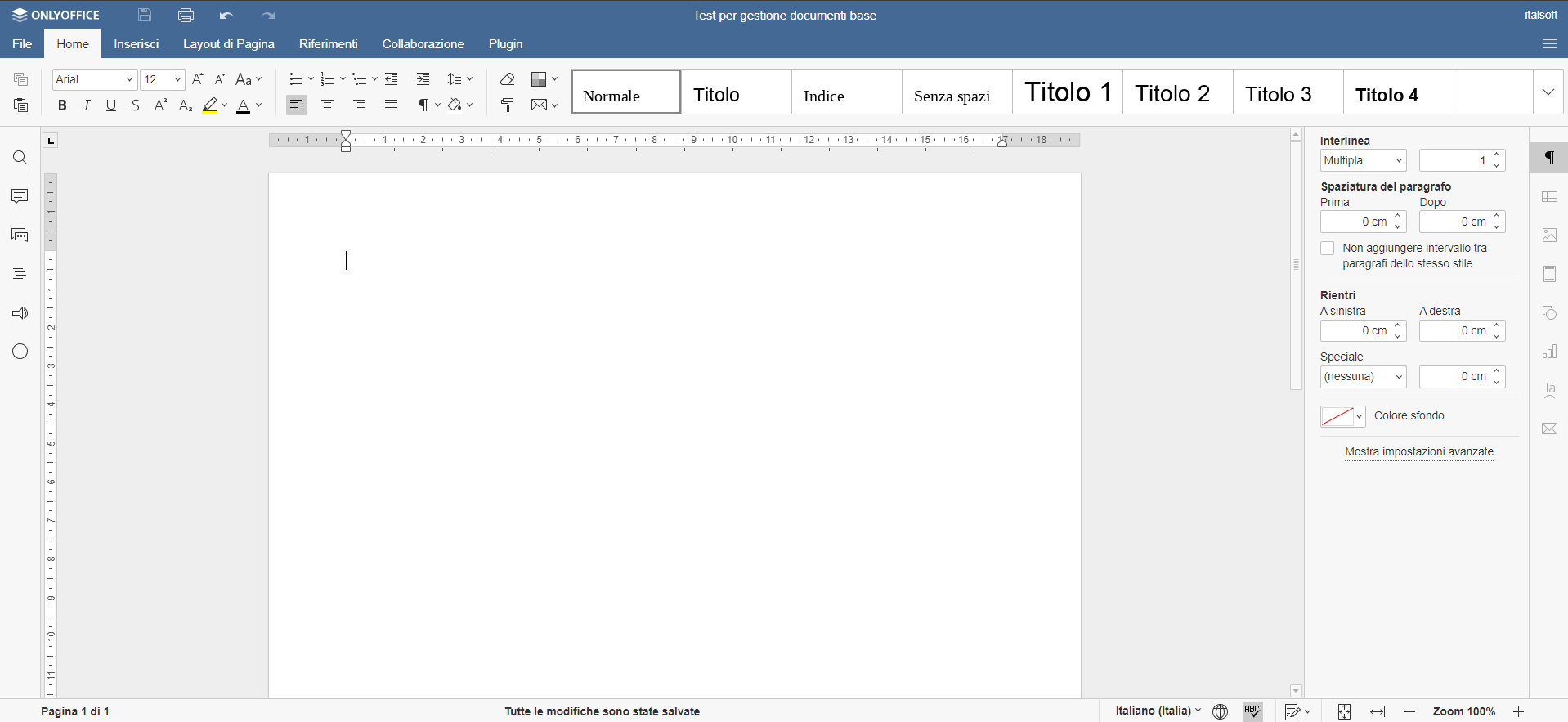Image resolution: width=1568 pixels, height=722 pixels.
Task: Switch to the Inserisci tab
Action: 136,44
